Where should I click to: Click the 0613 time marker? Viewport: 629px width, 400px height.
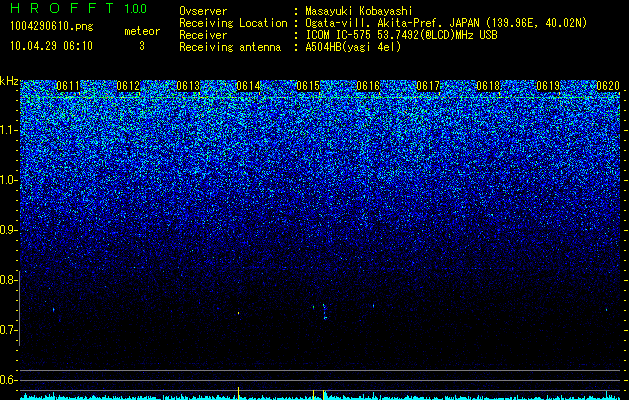point(188,86)
